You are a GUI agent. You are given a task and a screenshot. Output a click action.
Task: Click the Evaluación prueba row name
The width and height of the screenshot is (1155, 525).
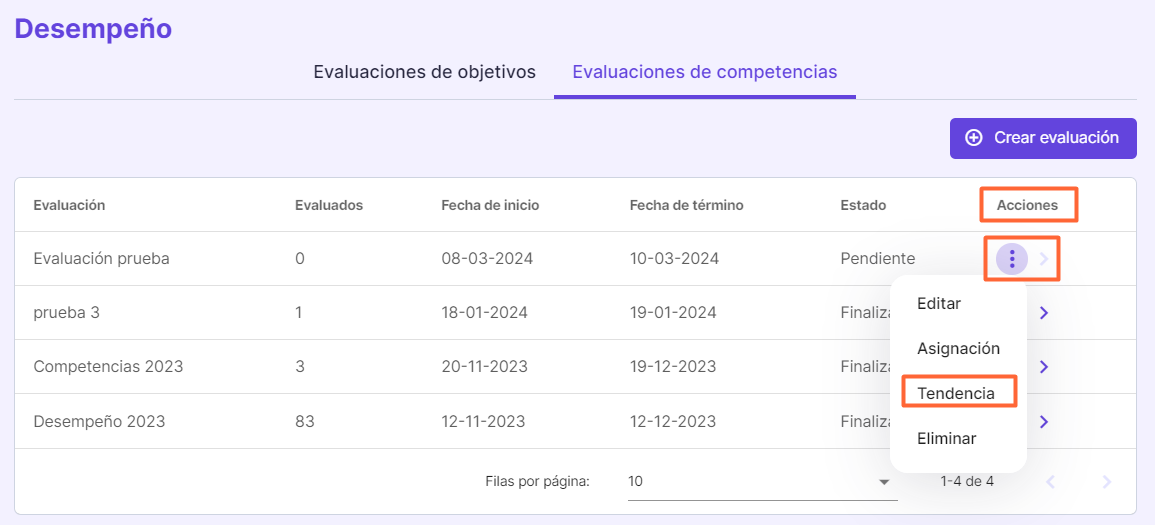tap(101, 258)
